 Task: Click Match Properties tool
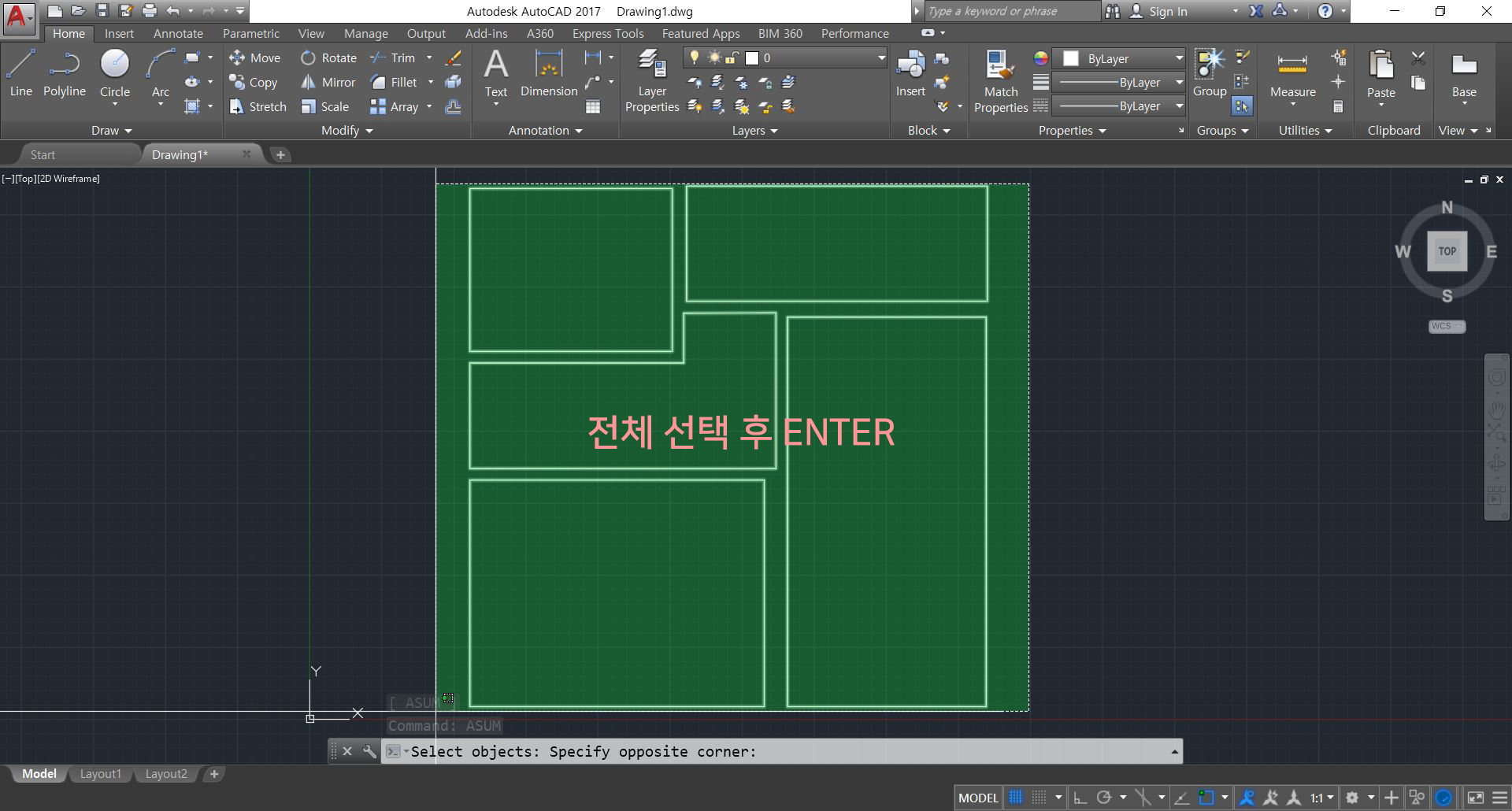click(1001, 81)
